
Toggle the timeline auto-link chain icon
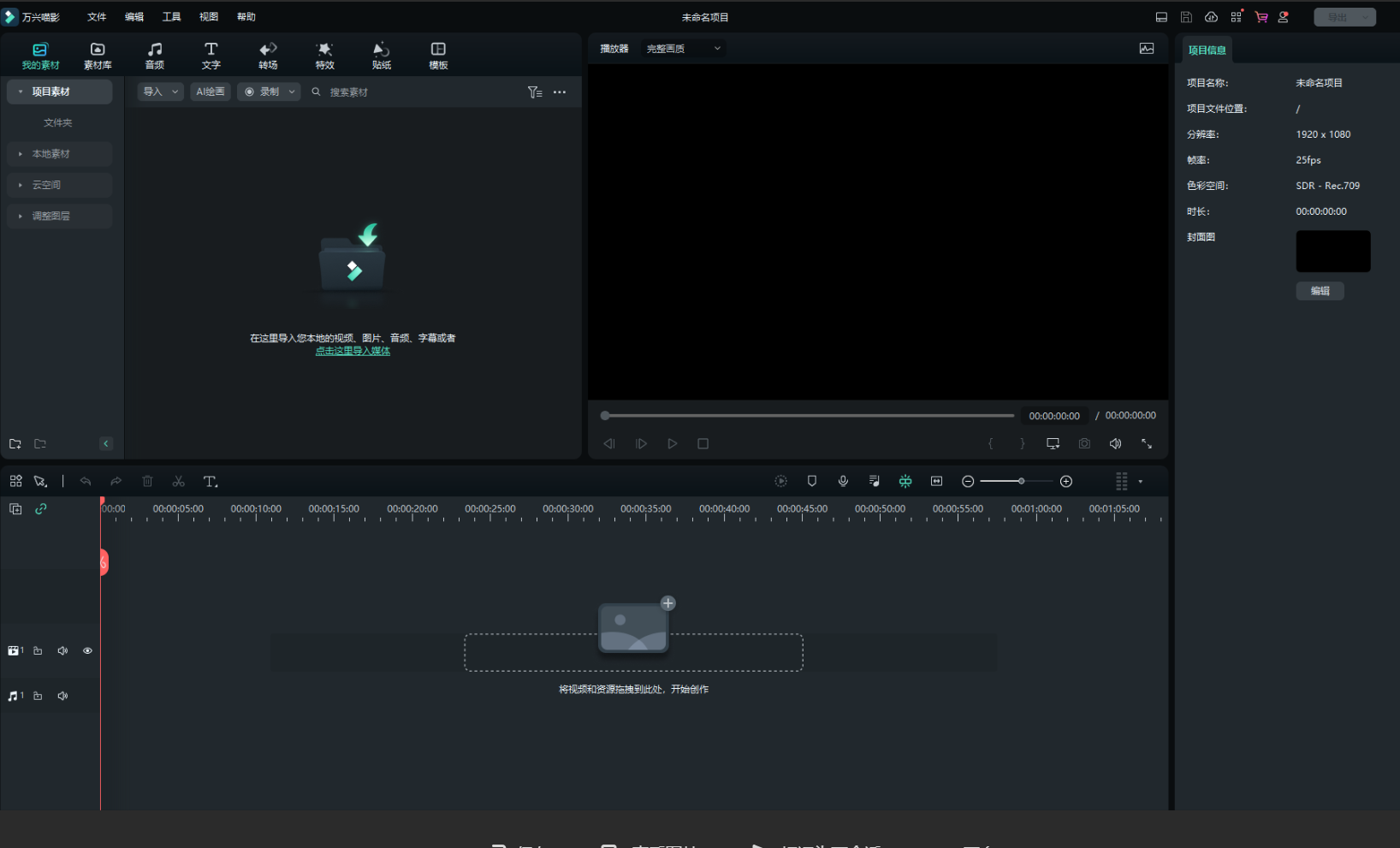tap(41, 509)
